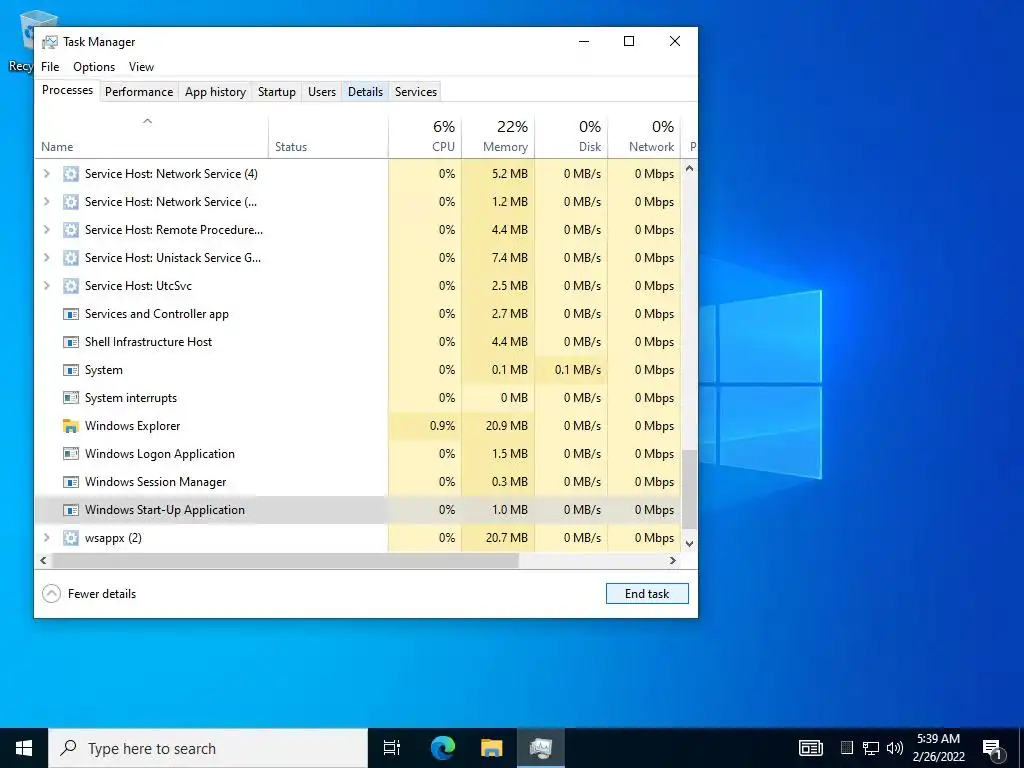Open File Explorer from the taskbar

coord(492,748)
